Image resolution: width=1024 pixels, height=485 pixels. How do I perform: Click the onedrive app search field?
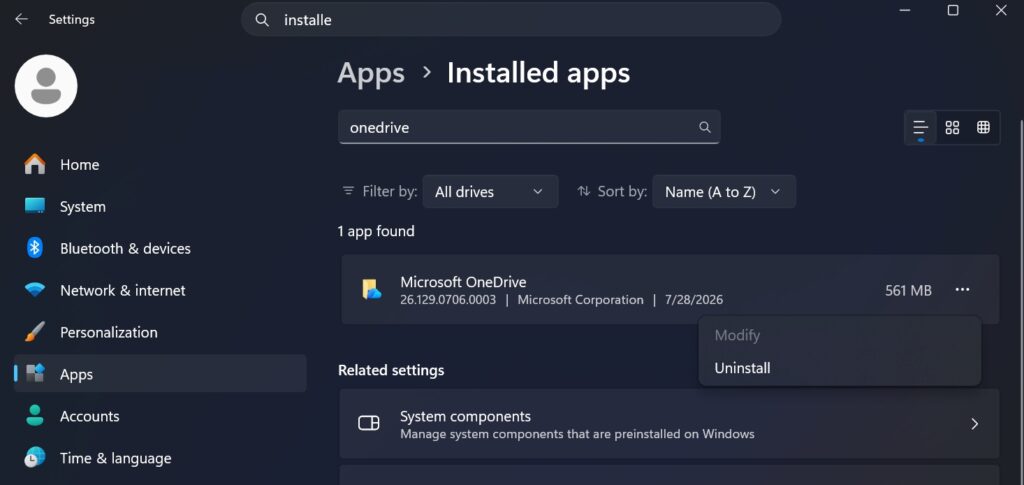(x=529, y=127)
